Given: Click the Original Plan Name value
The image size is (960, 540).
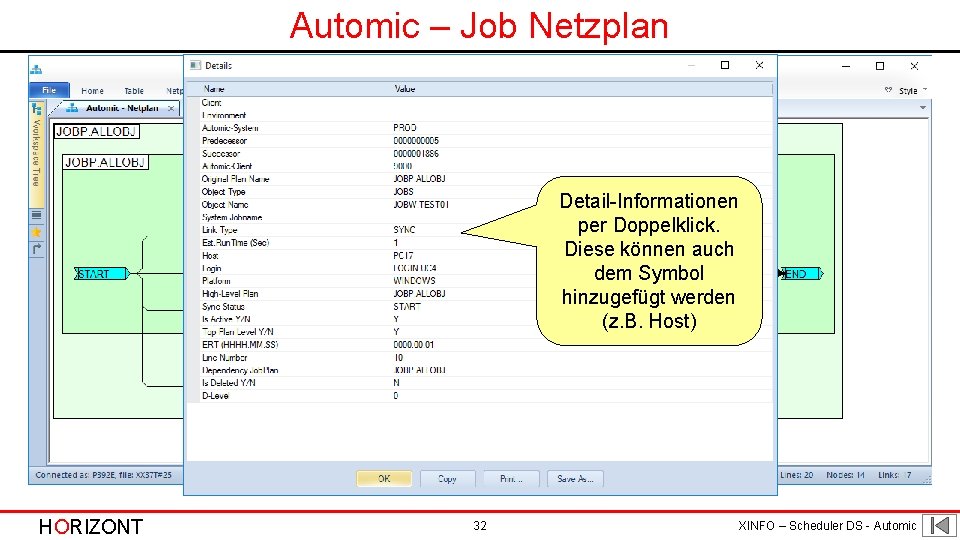Looking at the screenshot, I should click(419, 179).
